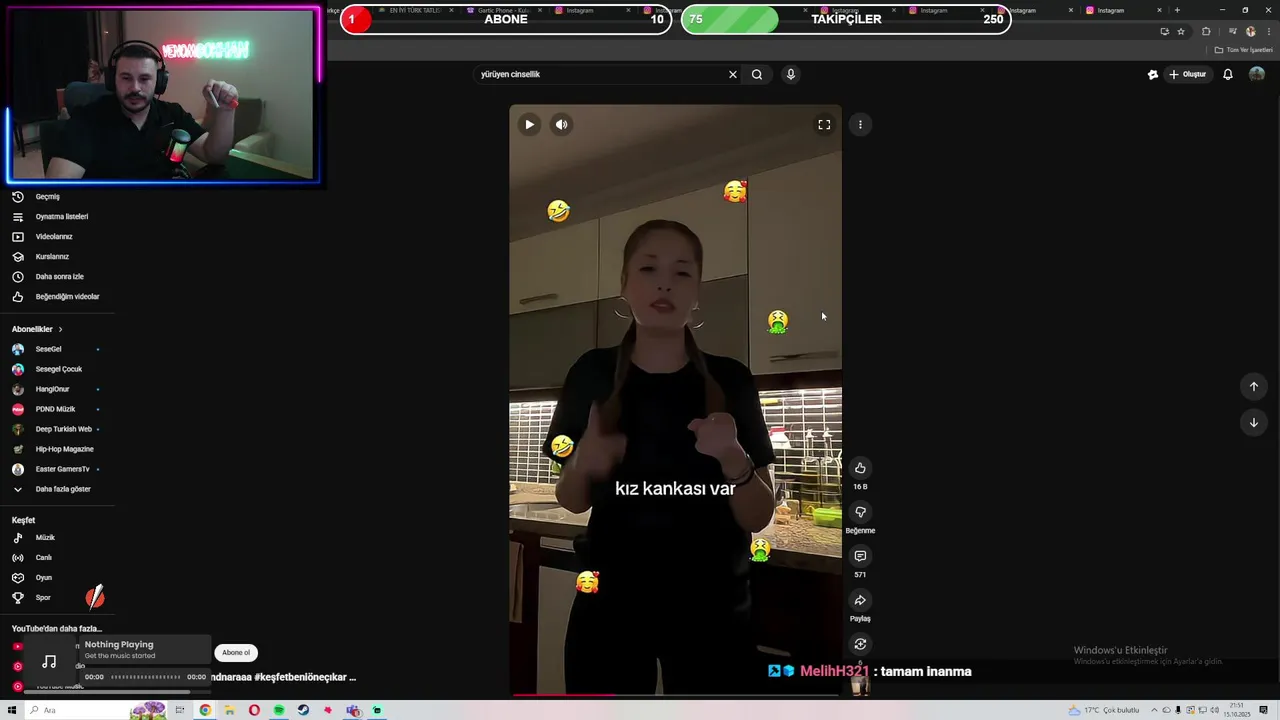The image size is (1280, 720).
Task: Open Tüm Yer İşaretleri bookmarks folder
Action: coord(1244,50)
